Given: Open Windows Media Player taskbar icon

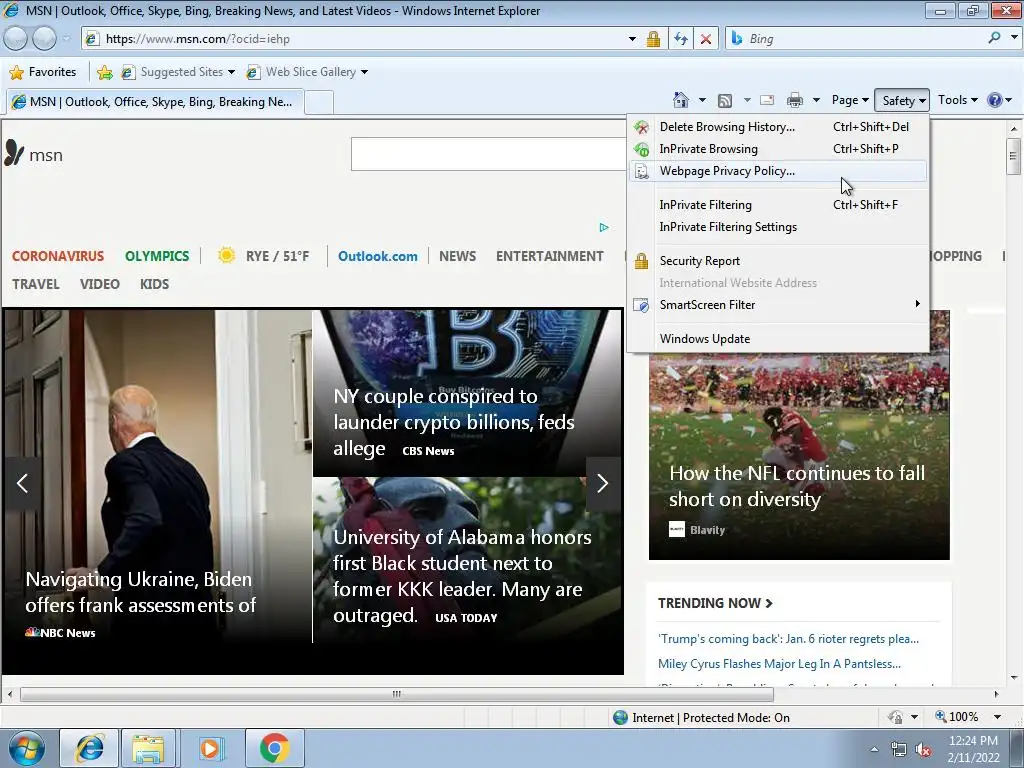Looking at the screenshot, I should tap(210, 748).
